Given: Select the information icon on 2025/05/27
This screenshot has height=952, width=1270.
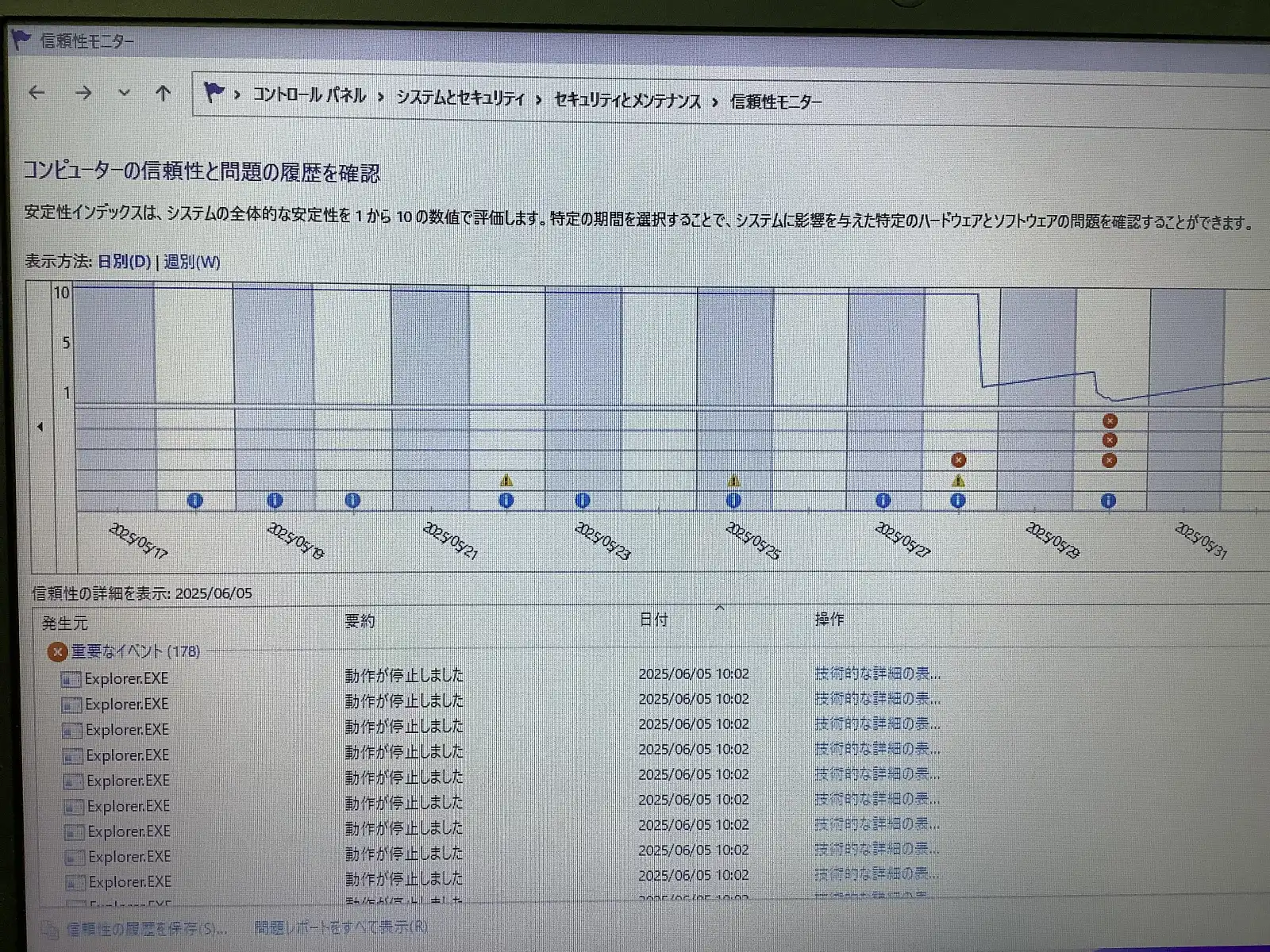Looking at the screenshot, I should pos(883,501).
